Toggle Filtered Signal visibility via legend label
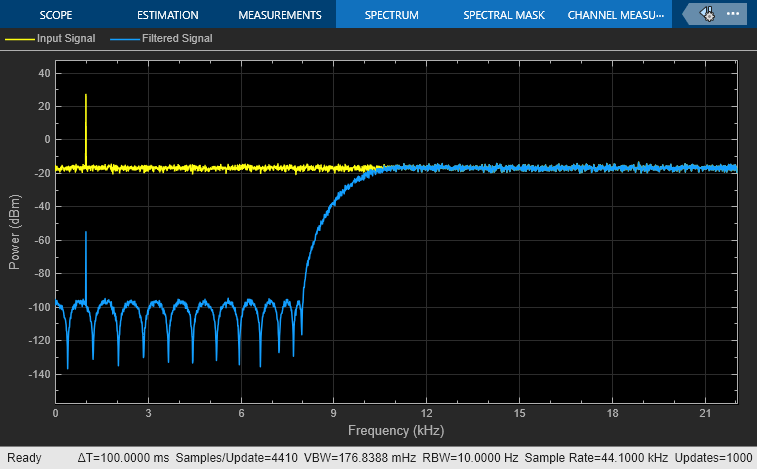 coord(177,38)
